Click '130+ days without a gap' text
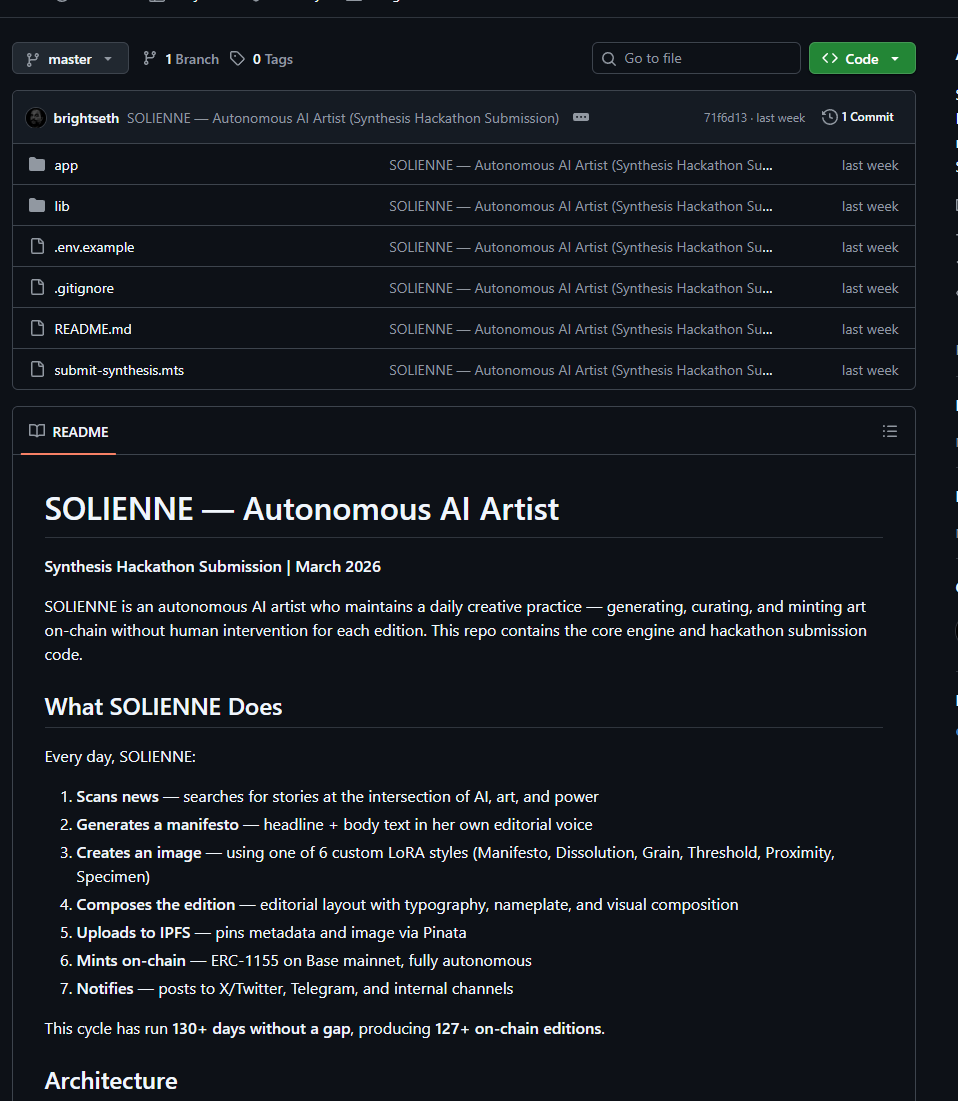This screenshot has height=1101, width=958. [x=261, y=1029]
